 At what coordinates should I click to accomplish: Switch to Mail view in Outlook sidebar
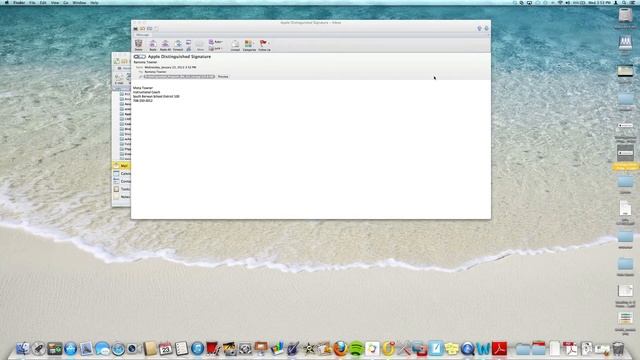(121, 166)
